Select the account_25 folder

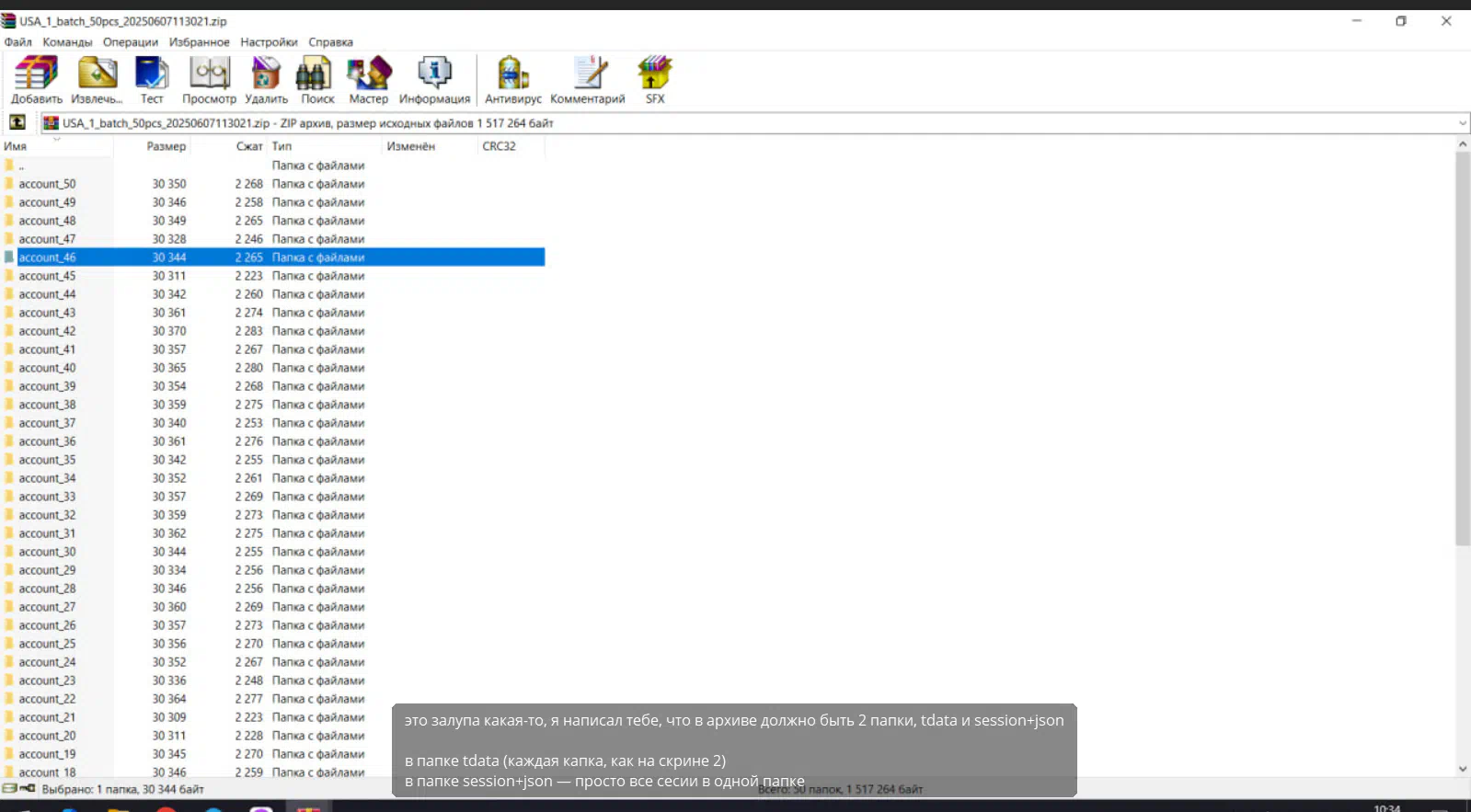point(273,644)
